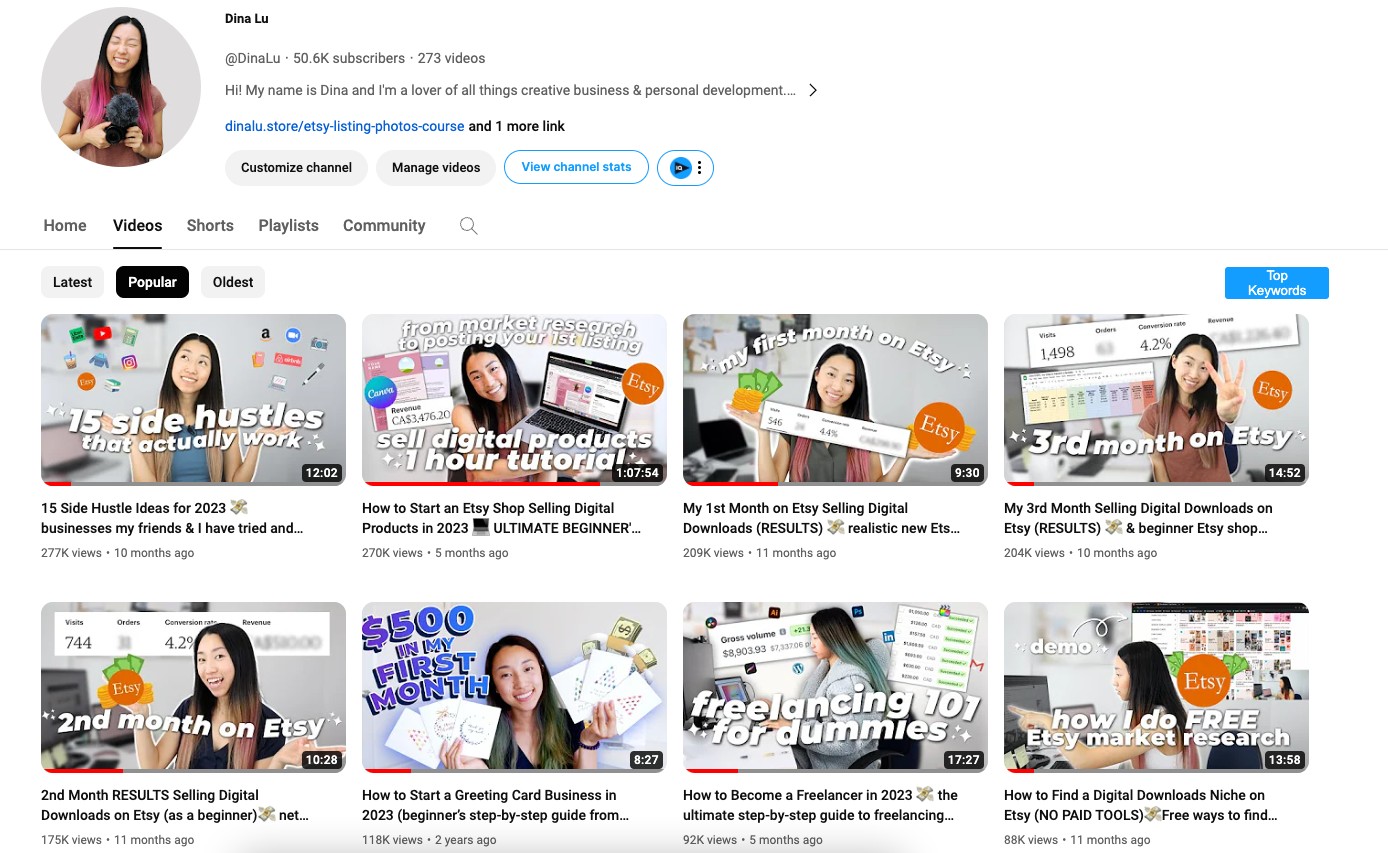
Task: Click the channel search magnifier icon
Action: [468, 226]
